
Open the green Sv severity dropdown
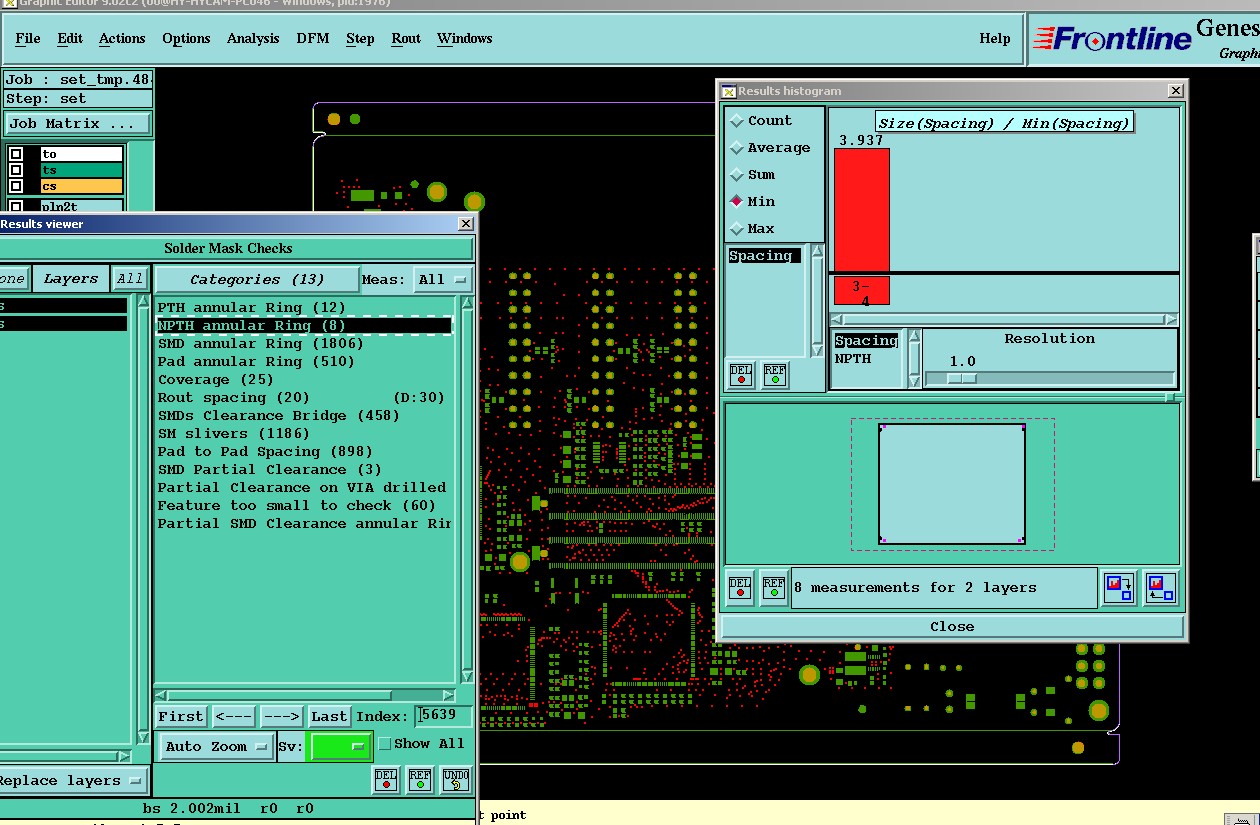[x=341, y=746]
